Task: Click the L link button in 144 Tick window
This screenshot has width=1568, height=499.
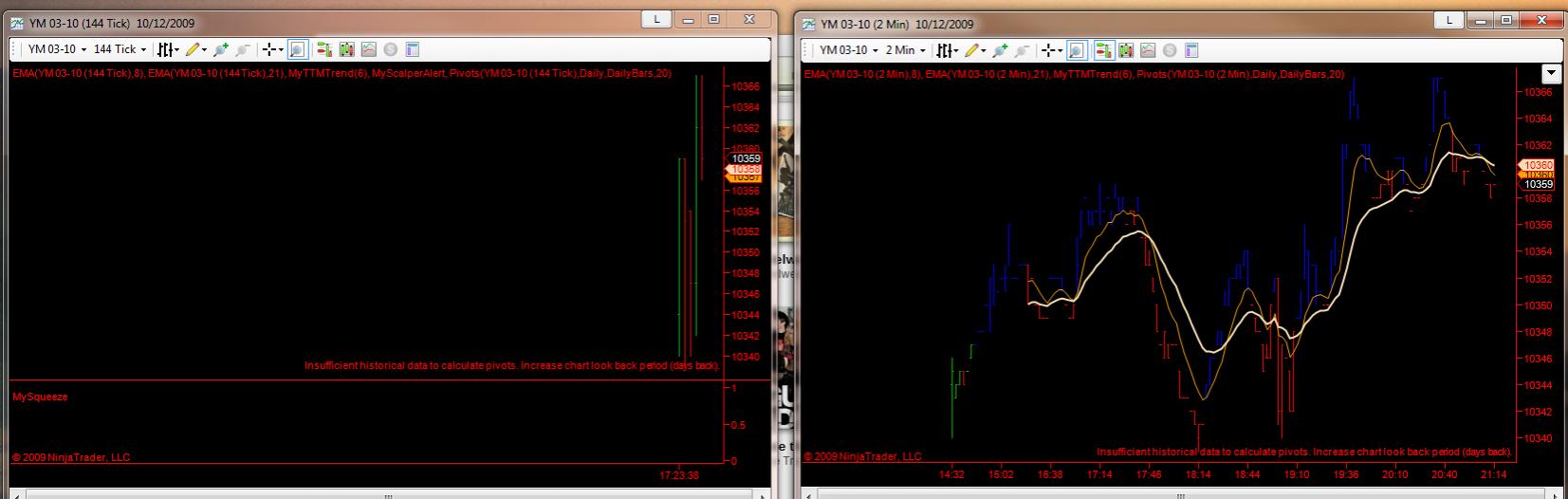Action: 656,19
